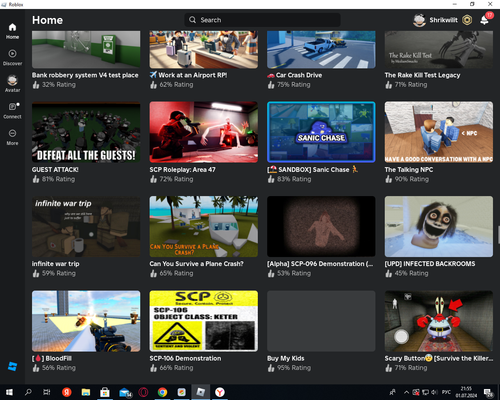Click the '56% Rating' text
500x400 pixels.
[59, 368]
